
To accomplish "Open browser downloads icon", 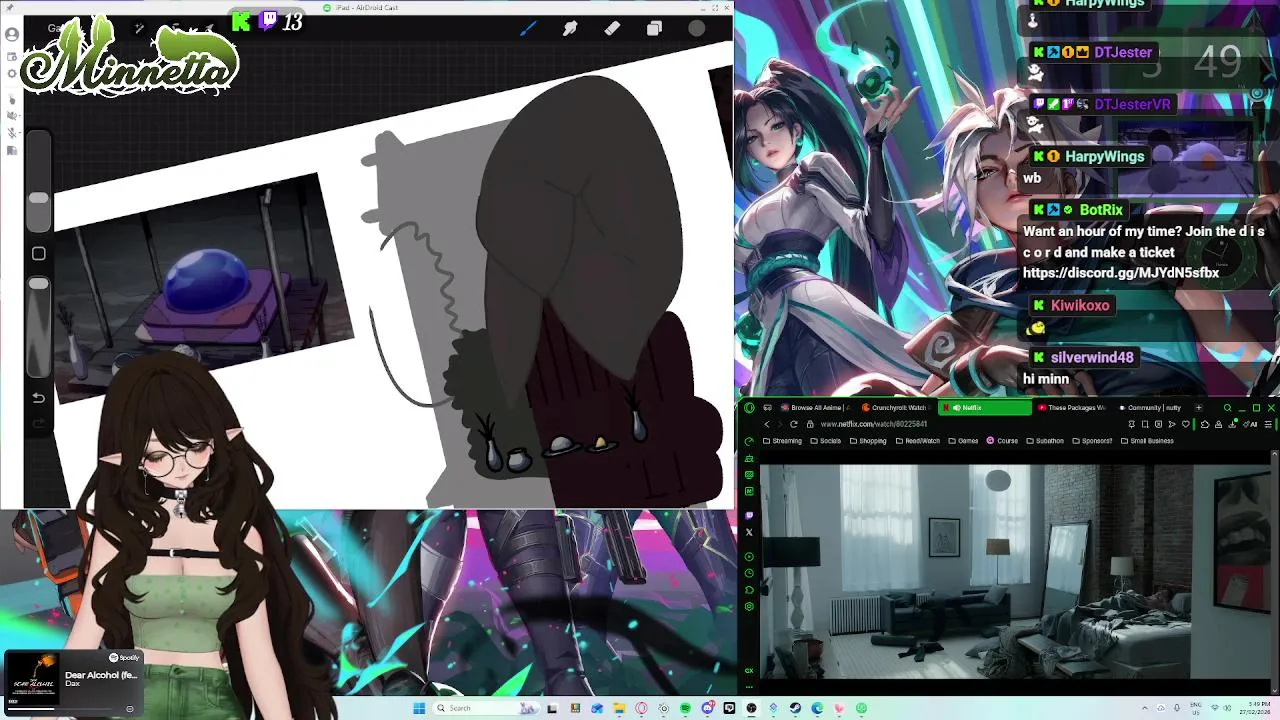I will pos(1232,424).
